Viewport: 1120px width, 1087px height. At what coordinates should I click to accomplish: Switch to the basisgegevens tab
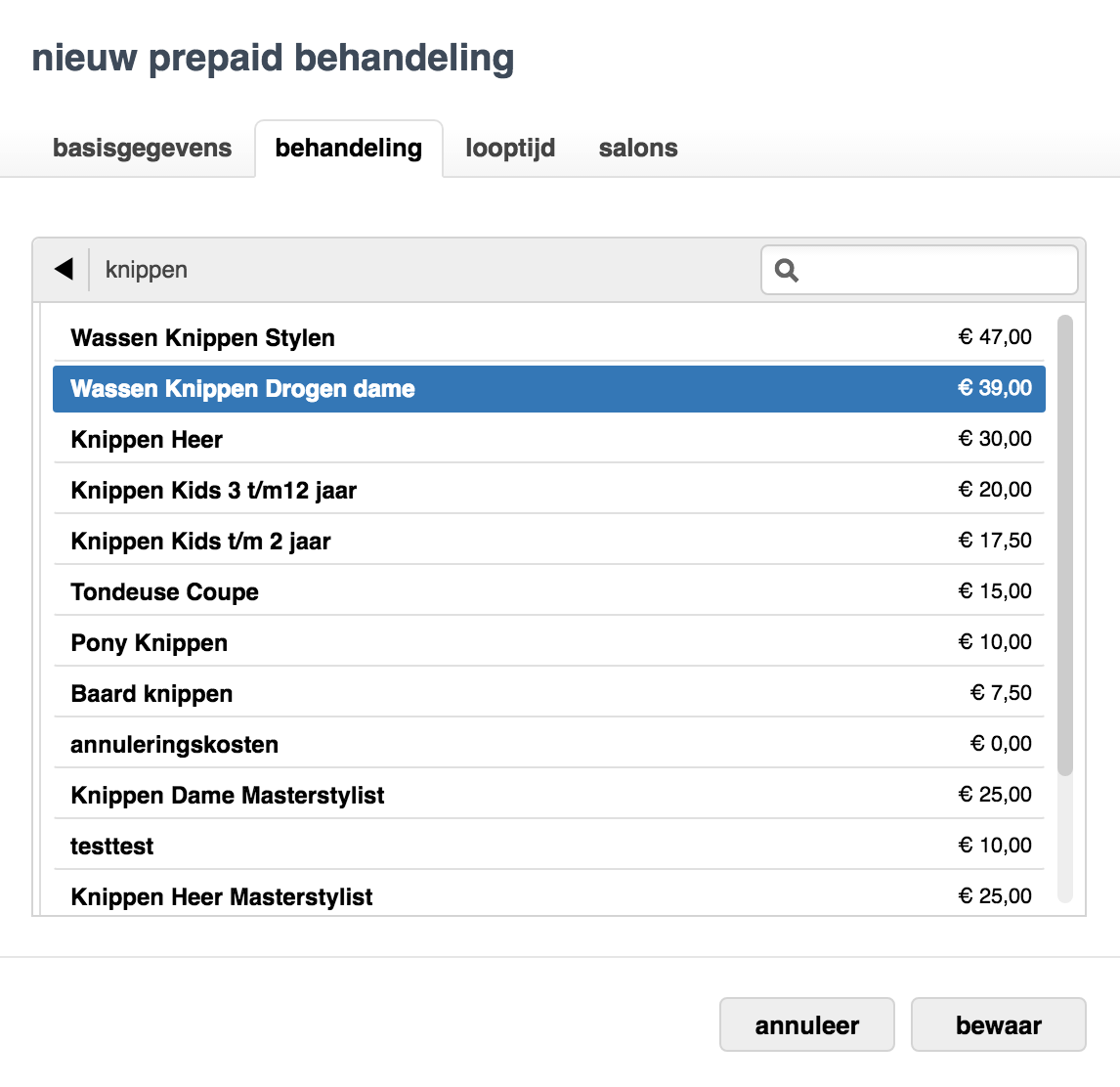coord(142,148)
